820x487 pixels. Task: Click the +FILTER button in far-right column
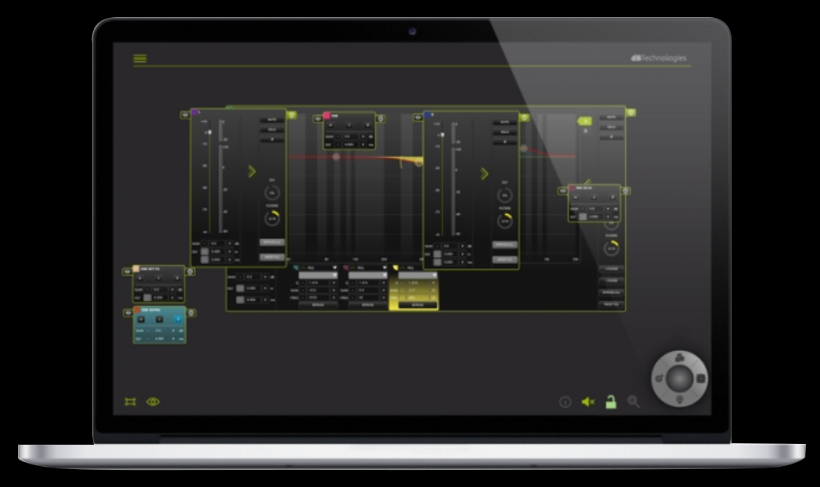tap(611, 269)
